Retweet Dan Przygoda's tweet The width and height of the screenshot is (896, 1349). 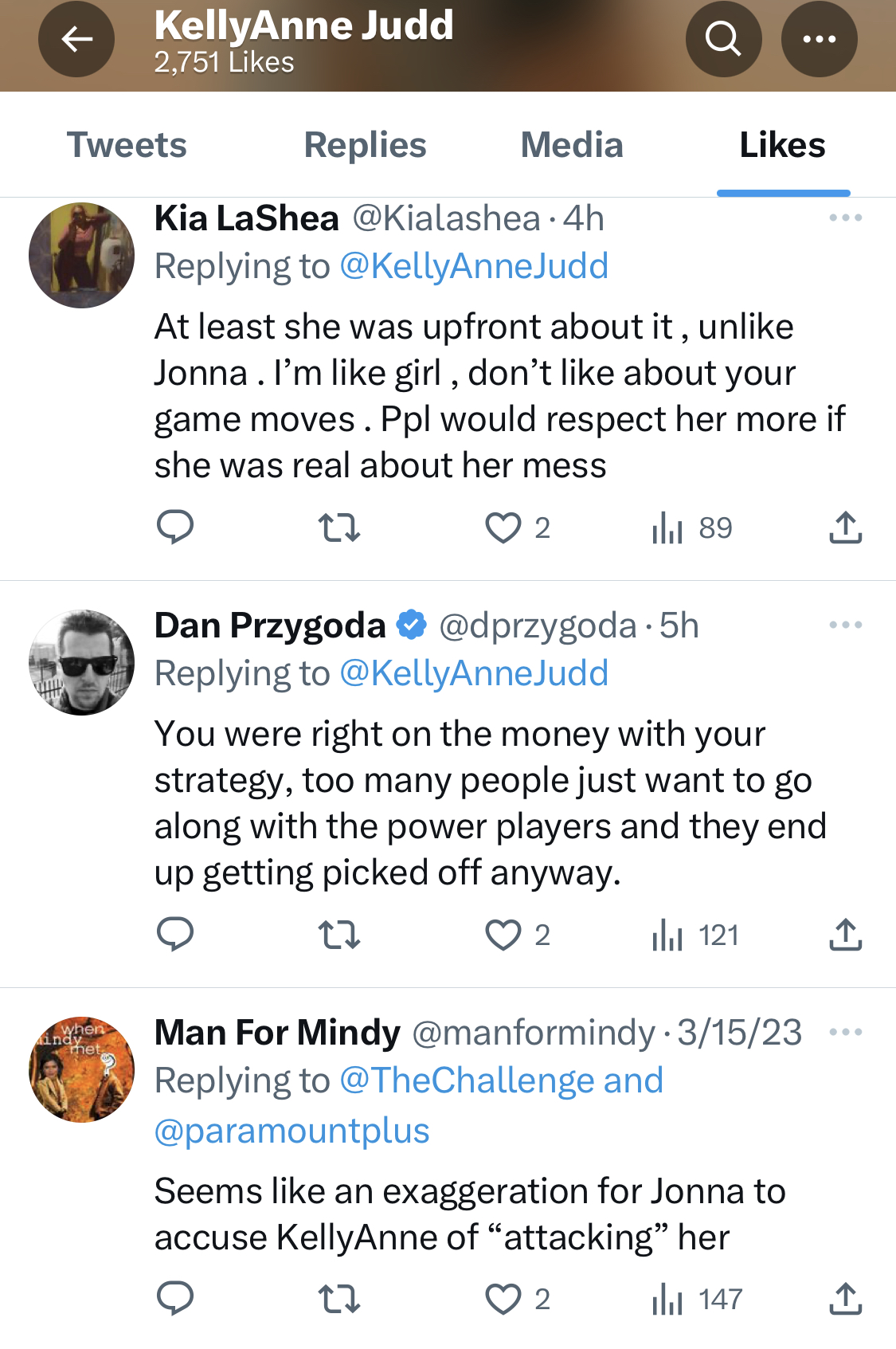click(339, 935)
